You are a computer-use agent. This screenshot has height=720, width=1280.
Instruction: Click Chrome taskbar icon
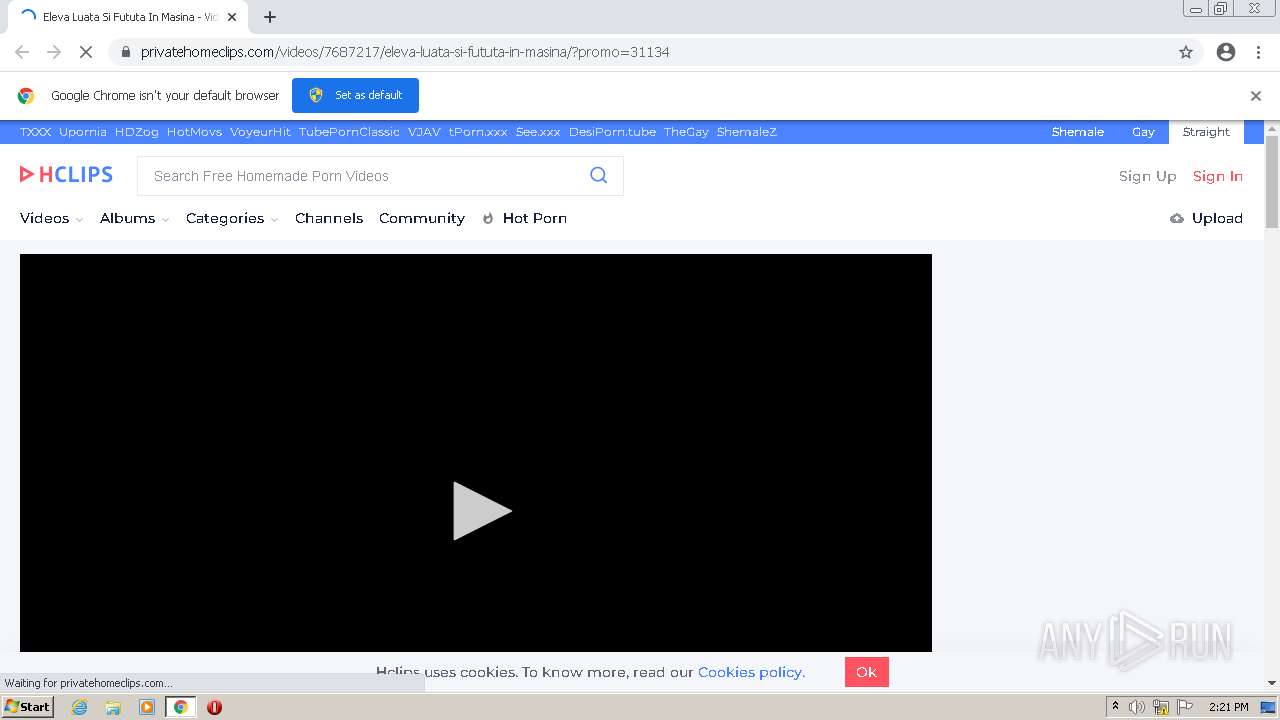click(180, 707)
